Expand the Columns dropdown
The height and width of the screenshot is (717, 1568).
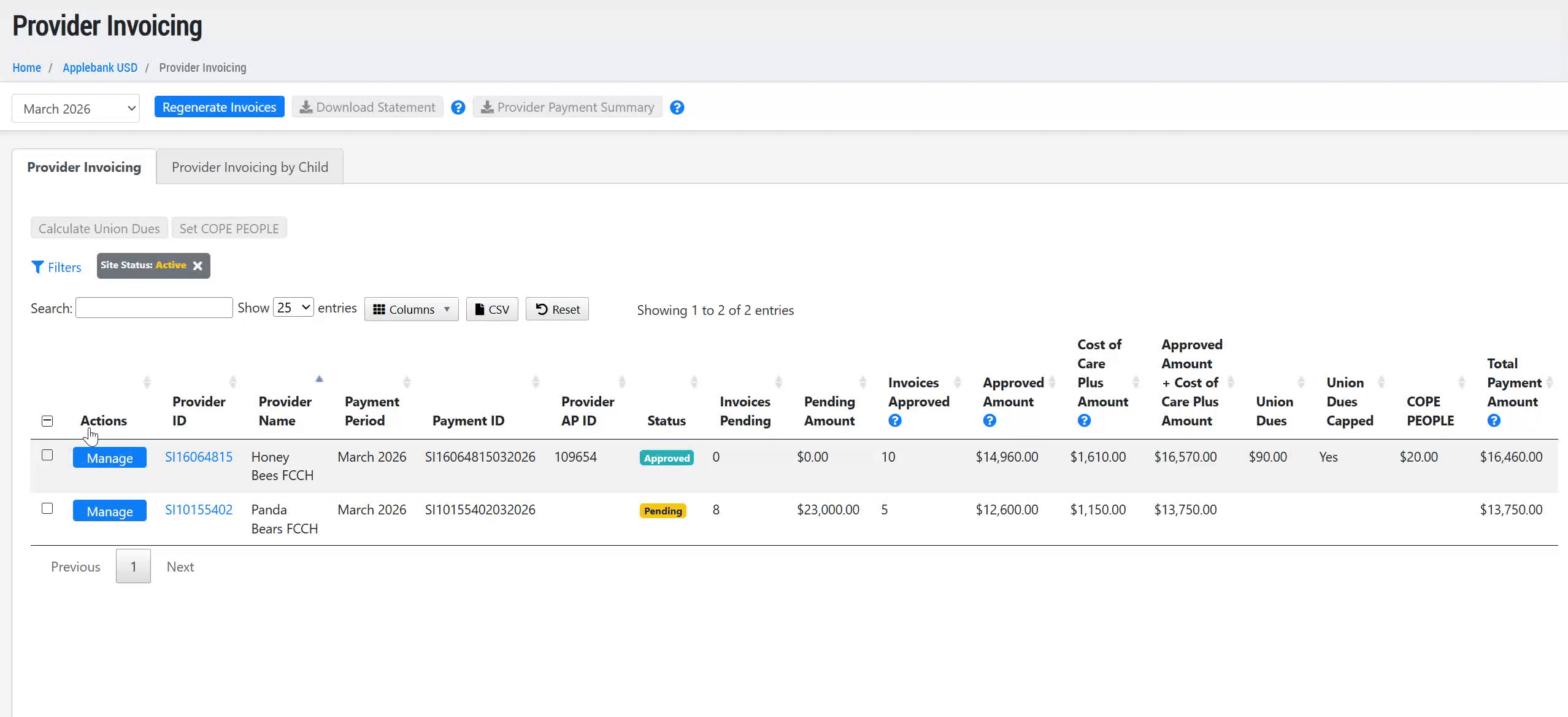pyautogui.click(x=412, y=309)
